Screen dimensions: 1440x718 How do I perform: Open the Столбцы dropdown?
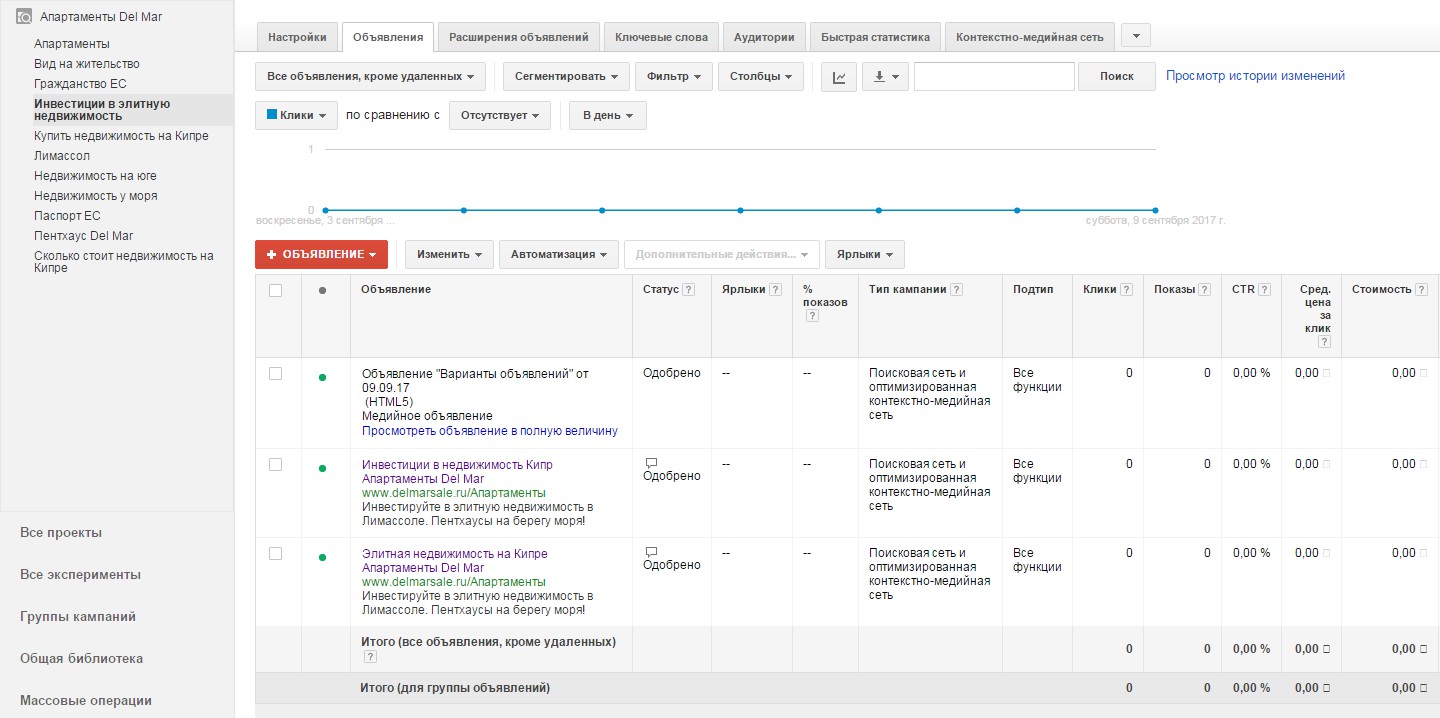pyautogui.click(x=761, y=77)
